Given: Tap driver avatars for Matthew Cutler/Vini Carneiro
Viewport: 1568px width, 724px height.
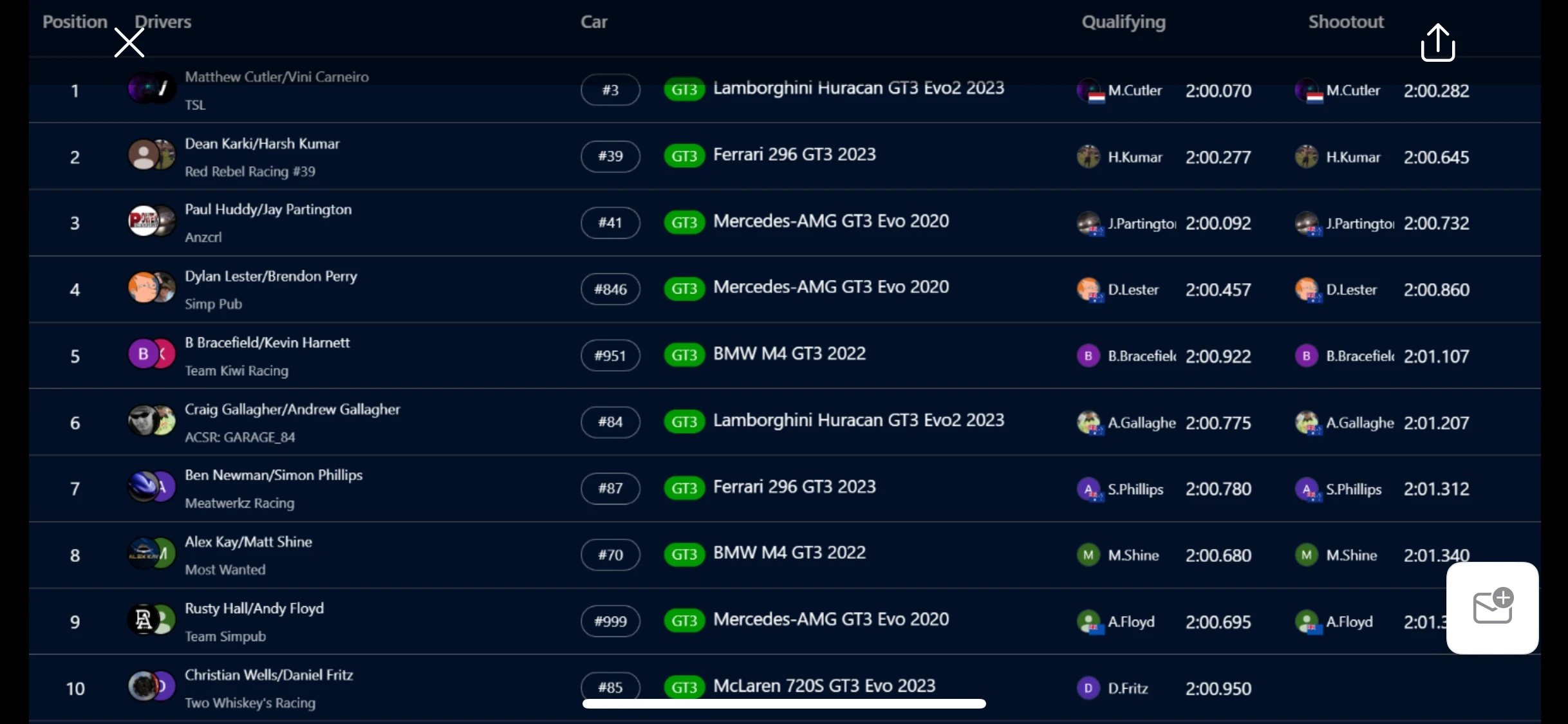Looking at the screenshot, I should tap(152, 89).
